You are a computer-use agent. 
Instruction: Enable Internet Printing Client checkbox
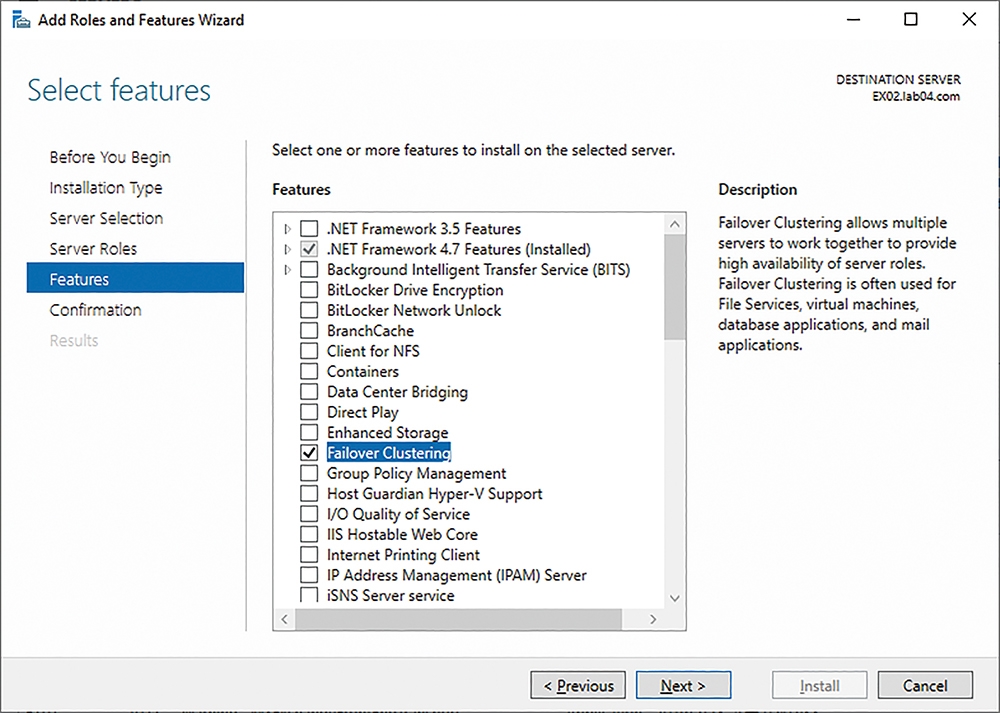309,555
